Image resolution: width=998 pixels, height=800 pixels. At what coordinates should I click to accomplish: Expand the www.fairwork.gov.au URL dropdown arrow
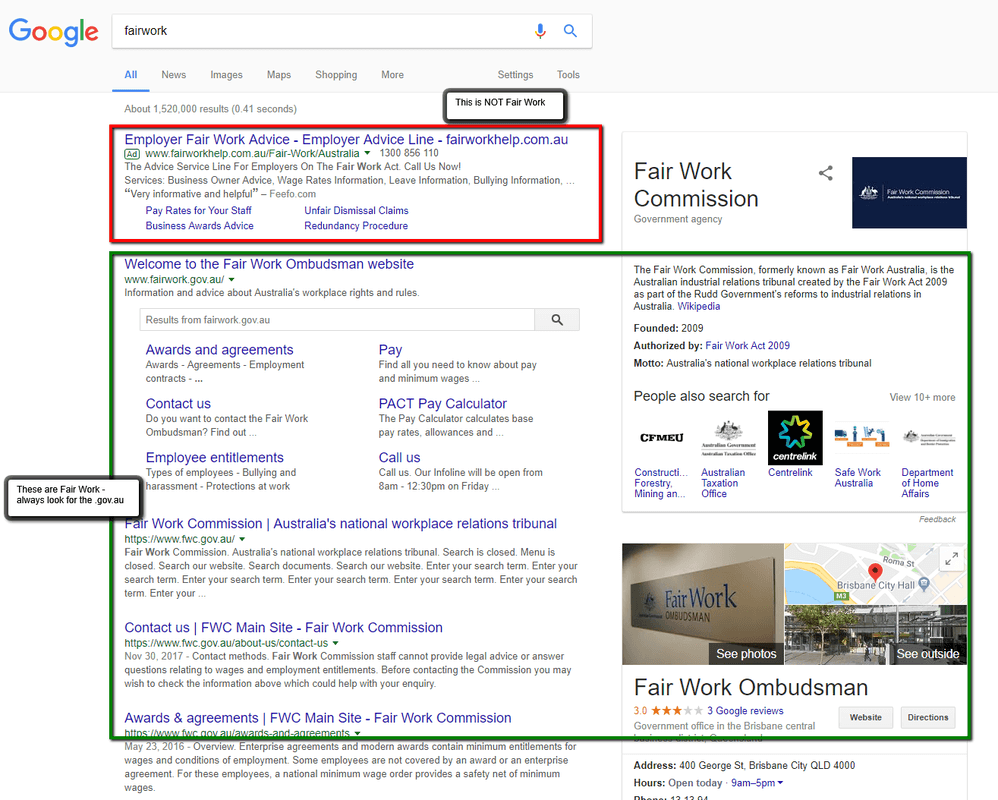pyautogui.click(x=232, y=279)
